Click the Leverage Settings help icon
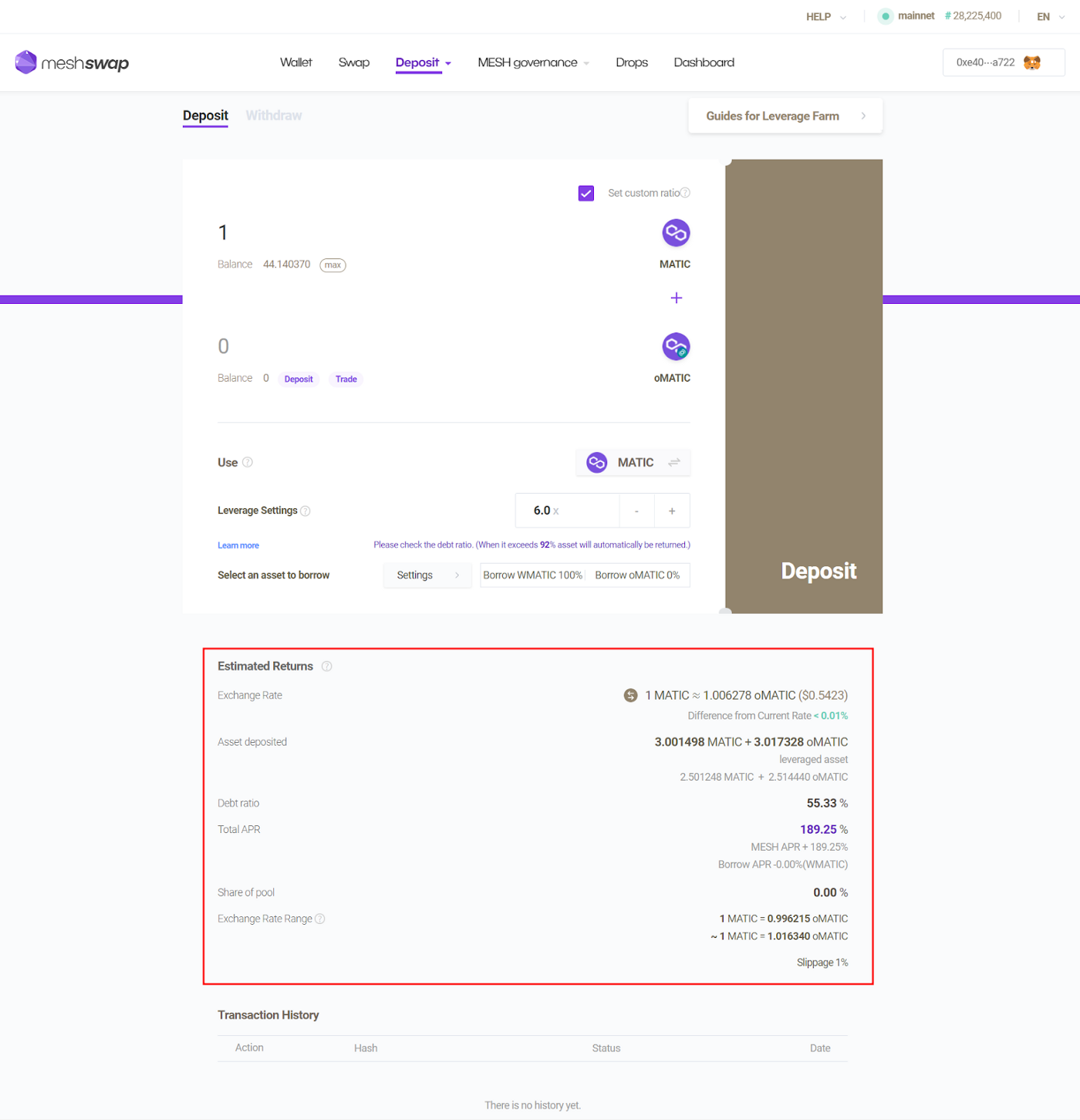The height and width of the screenshot is (1120, 1080). (x=305, y=511)
